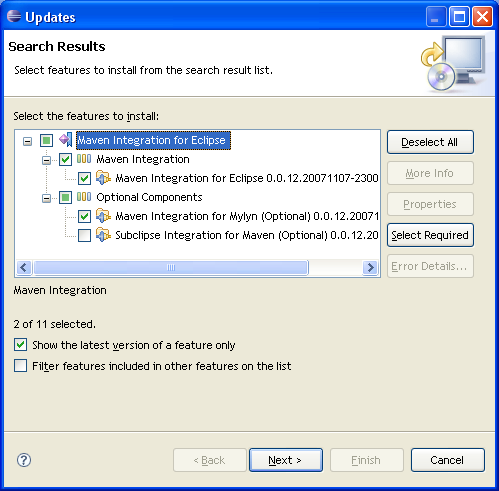Viewport: 499px width, 491px height.
Task: Click the feature icon for Maven Integration for Mylyn
Action: tap(103, 216)
